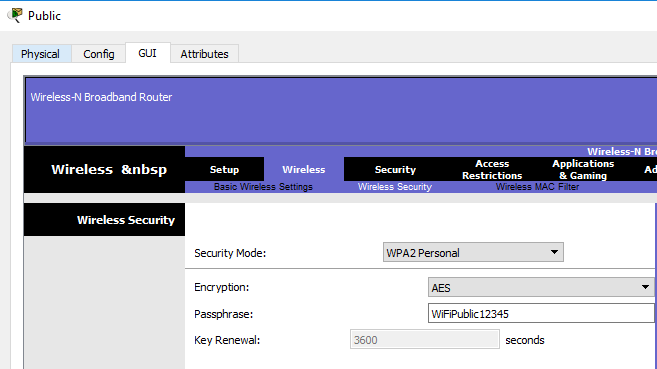
Task: Go to Basic Wireless Settings
Action: (x=263, y=187)
